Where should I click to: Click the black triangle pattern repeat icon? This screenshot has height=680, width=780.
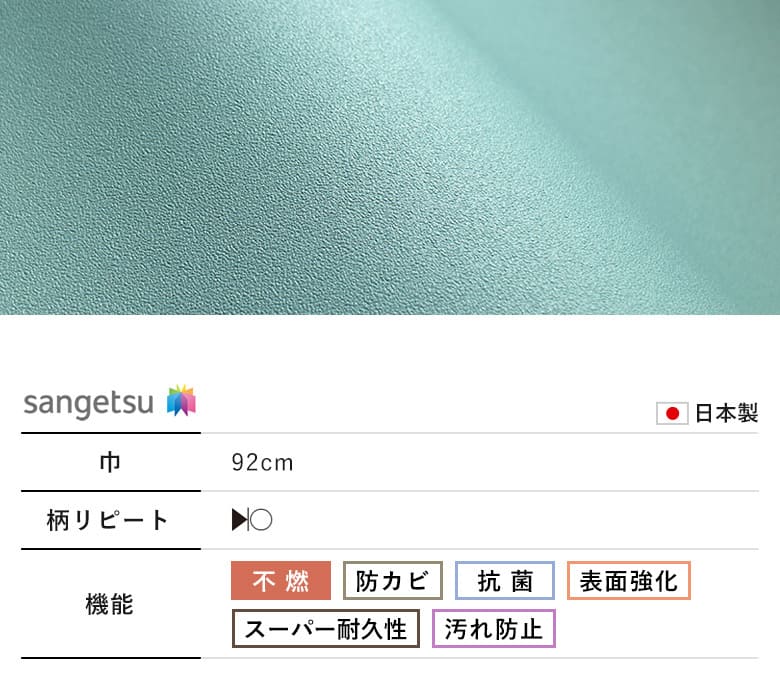pos(239,520)
